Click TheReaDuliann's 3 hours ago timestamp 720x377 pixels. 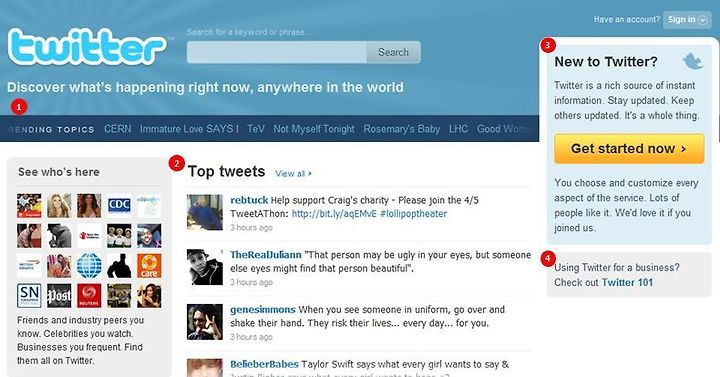(x=251, y=282)
